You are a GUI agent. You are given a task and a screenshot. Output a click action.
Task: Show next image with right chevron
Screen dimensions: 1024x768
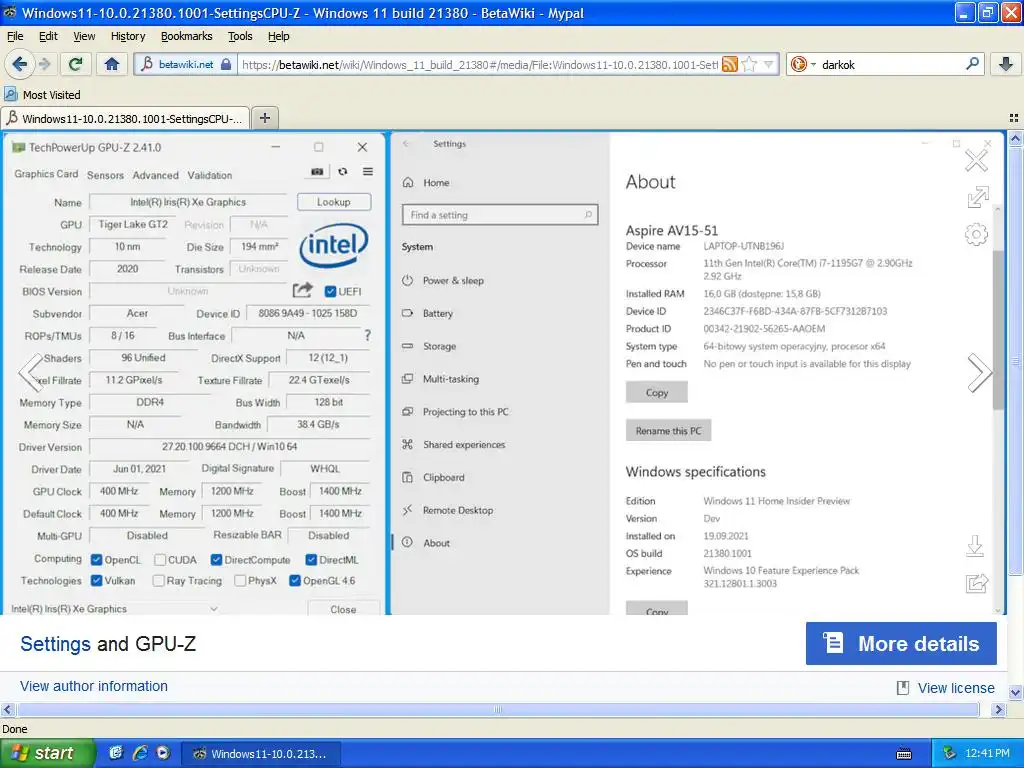pos(979,373)
